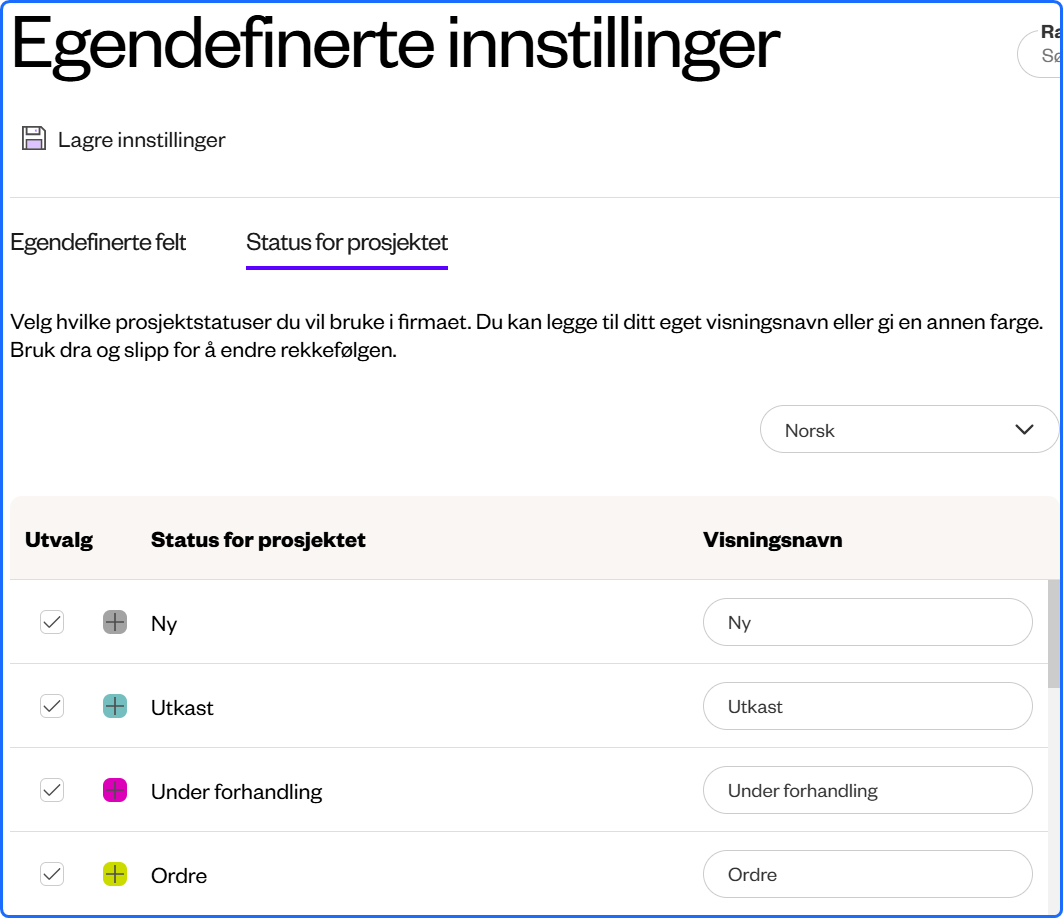
Task: Select the Status for prosjektet tab
Action: click(x=346, y=242)
